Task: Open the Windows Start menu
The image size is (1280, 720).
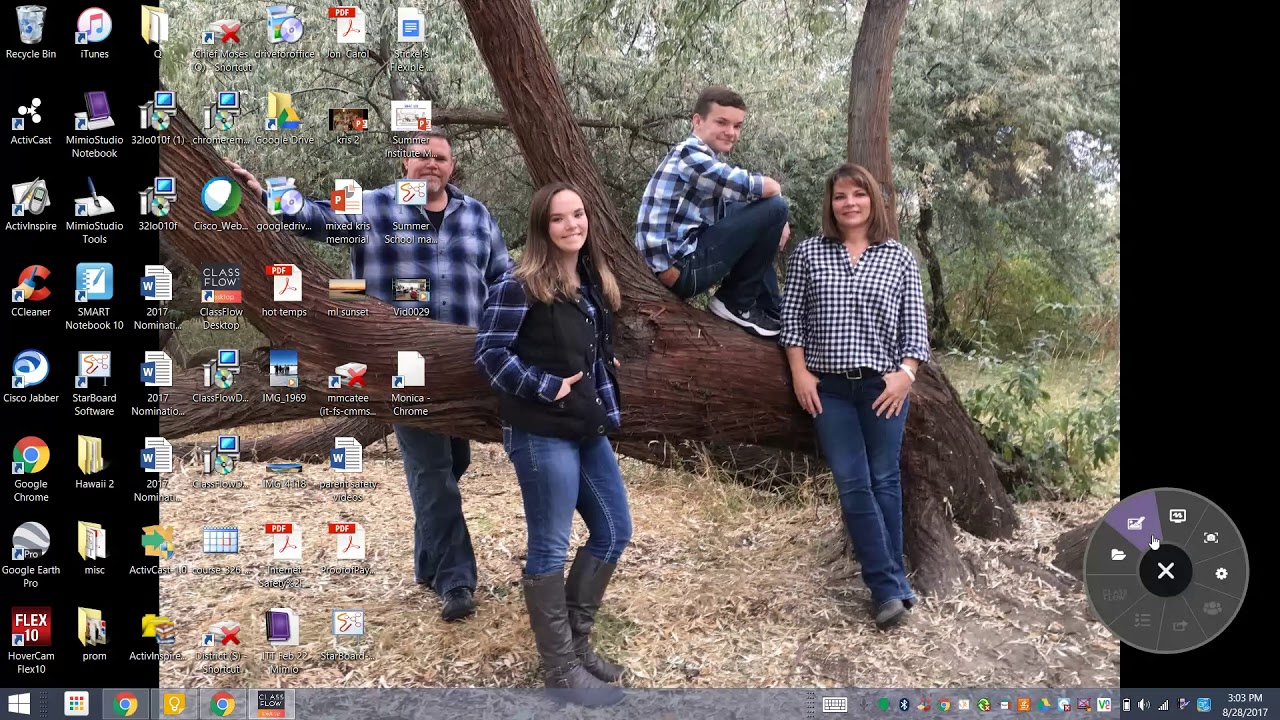Action: pos(19,705)
